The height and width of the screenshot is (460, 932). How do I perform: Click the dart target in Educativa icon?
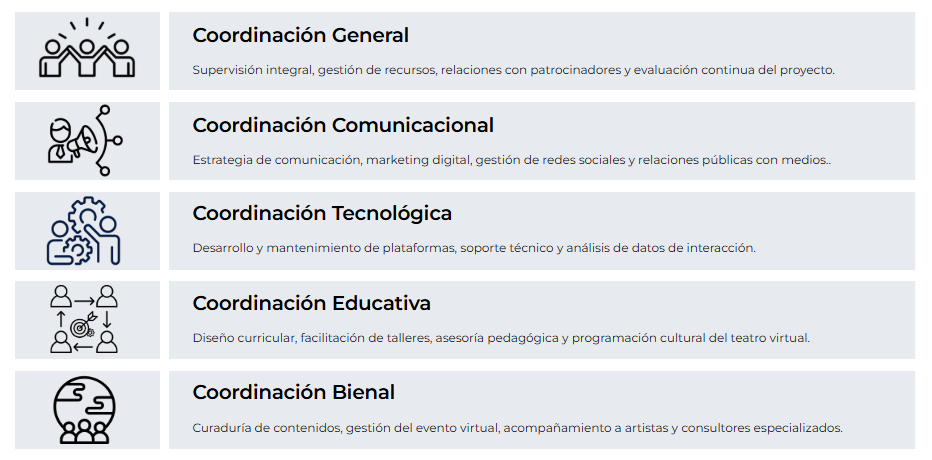pos(85,322)
